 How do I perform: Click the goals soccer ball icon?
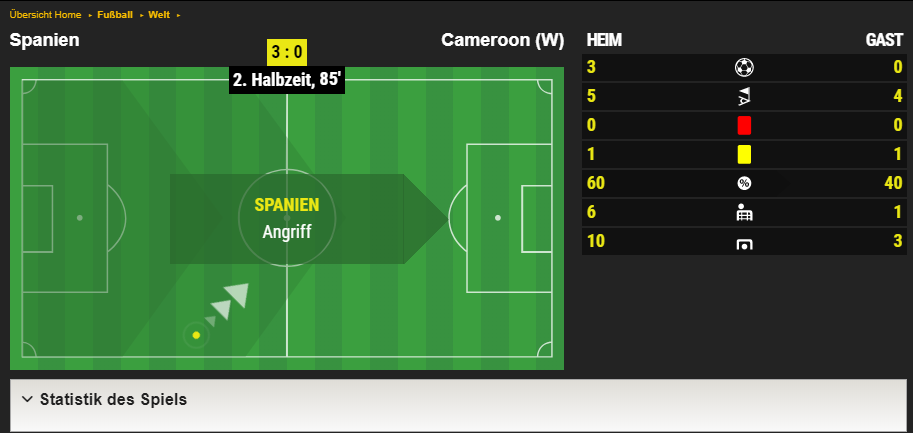pos(744,68)
